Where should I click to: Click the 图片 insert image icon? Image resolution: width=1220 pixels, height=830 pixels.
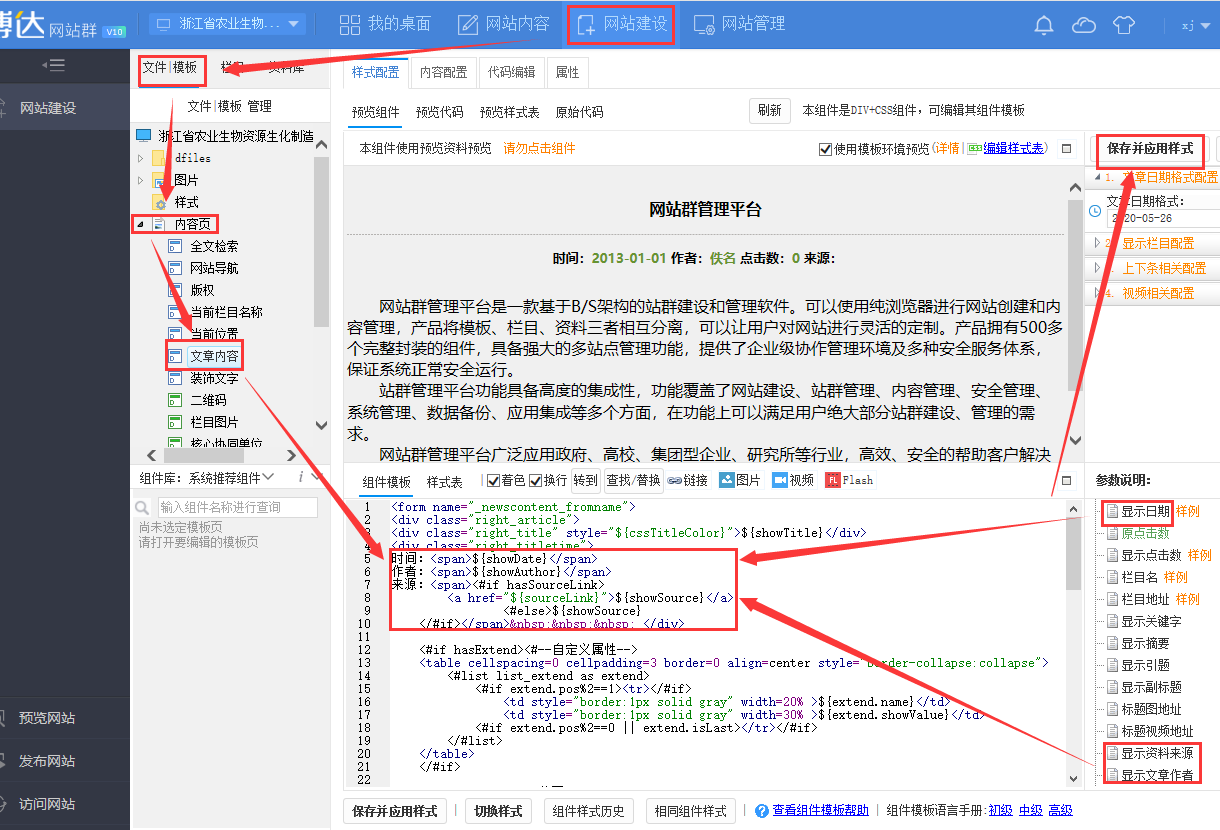coord(727,480)
